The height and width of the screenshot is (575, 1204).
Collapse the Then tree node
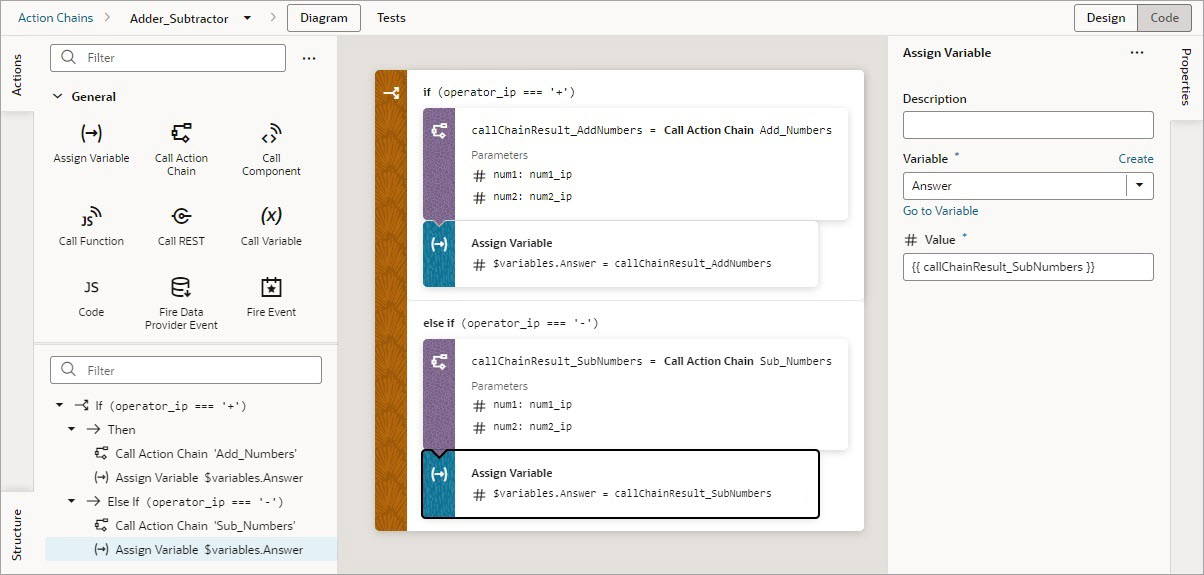72,430
